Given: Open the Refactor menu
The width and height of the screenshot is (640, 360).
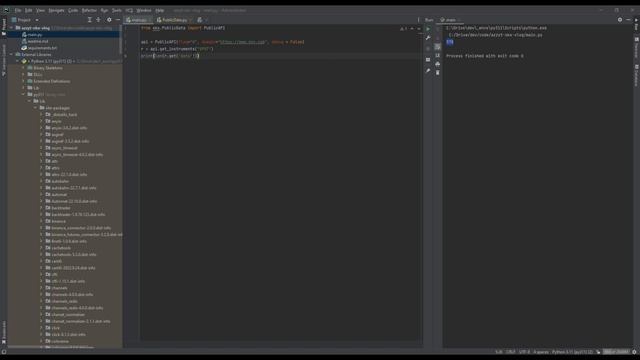Looking at the screenshot, I should tap(89, 10).
